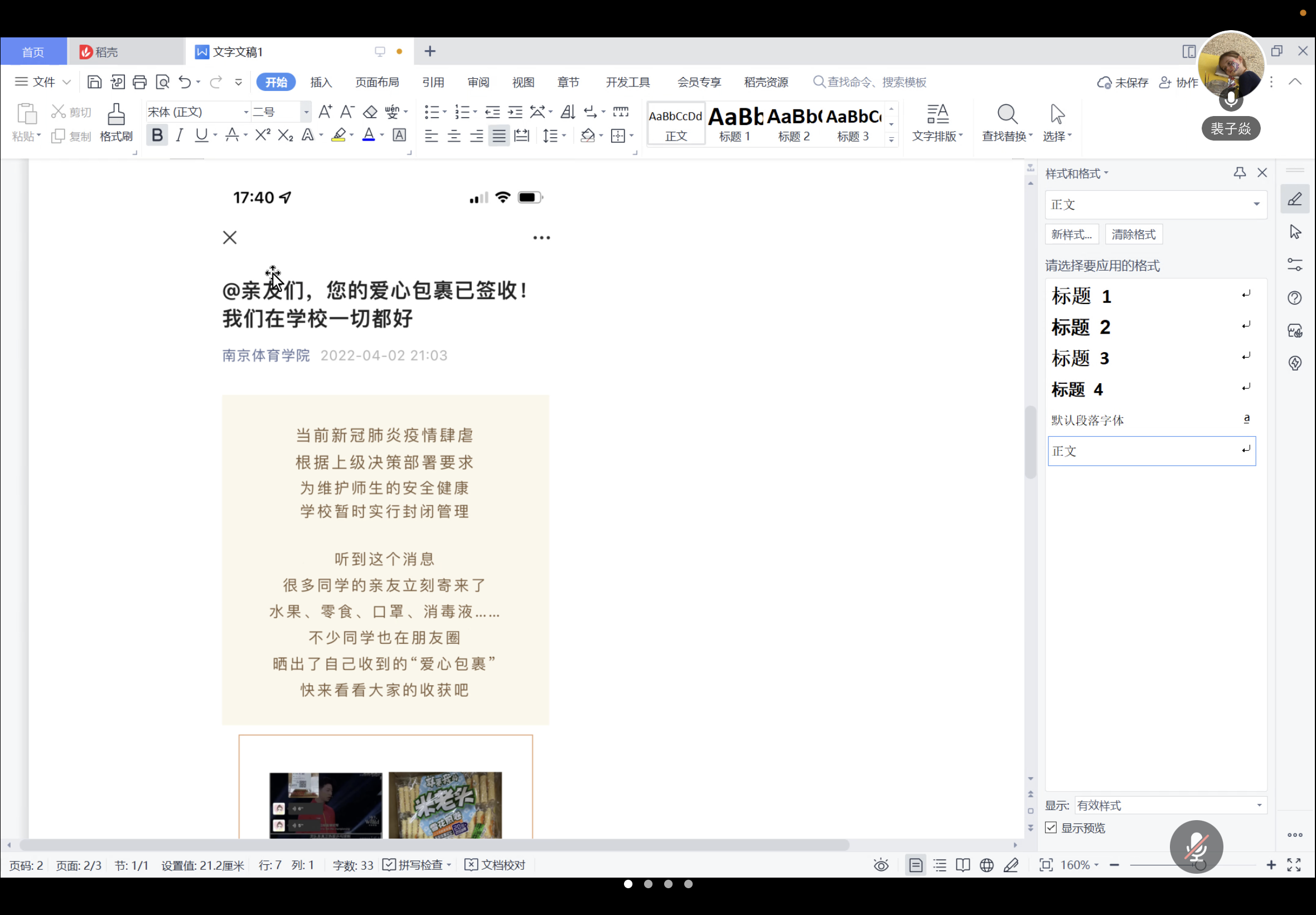Screen dimensions: 1316x915
Task: Click the pin icon in styles panel
Action: click(1239, 172)
